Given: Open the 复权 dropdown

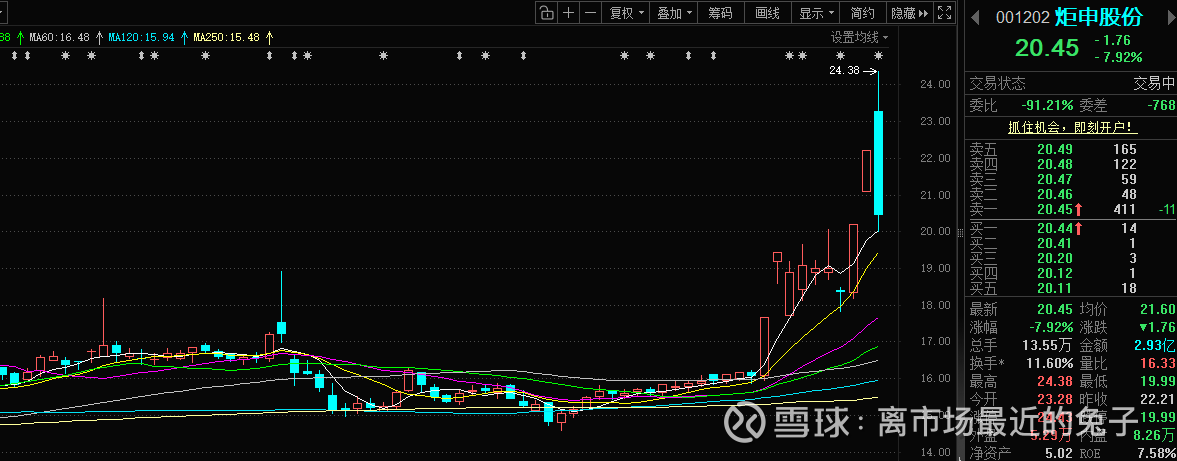Looking at the screenshot, I should coord(626,12).
